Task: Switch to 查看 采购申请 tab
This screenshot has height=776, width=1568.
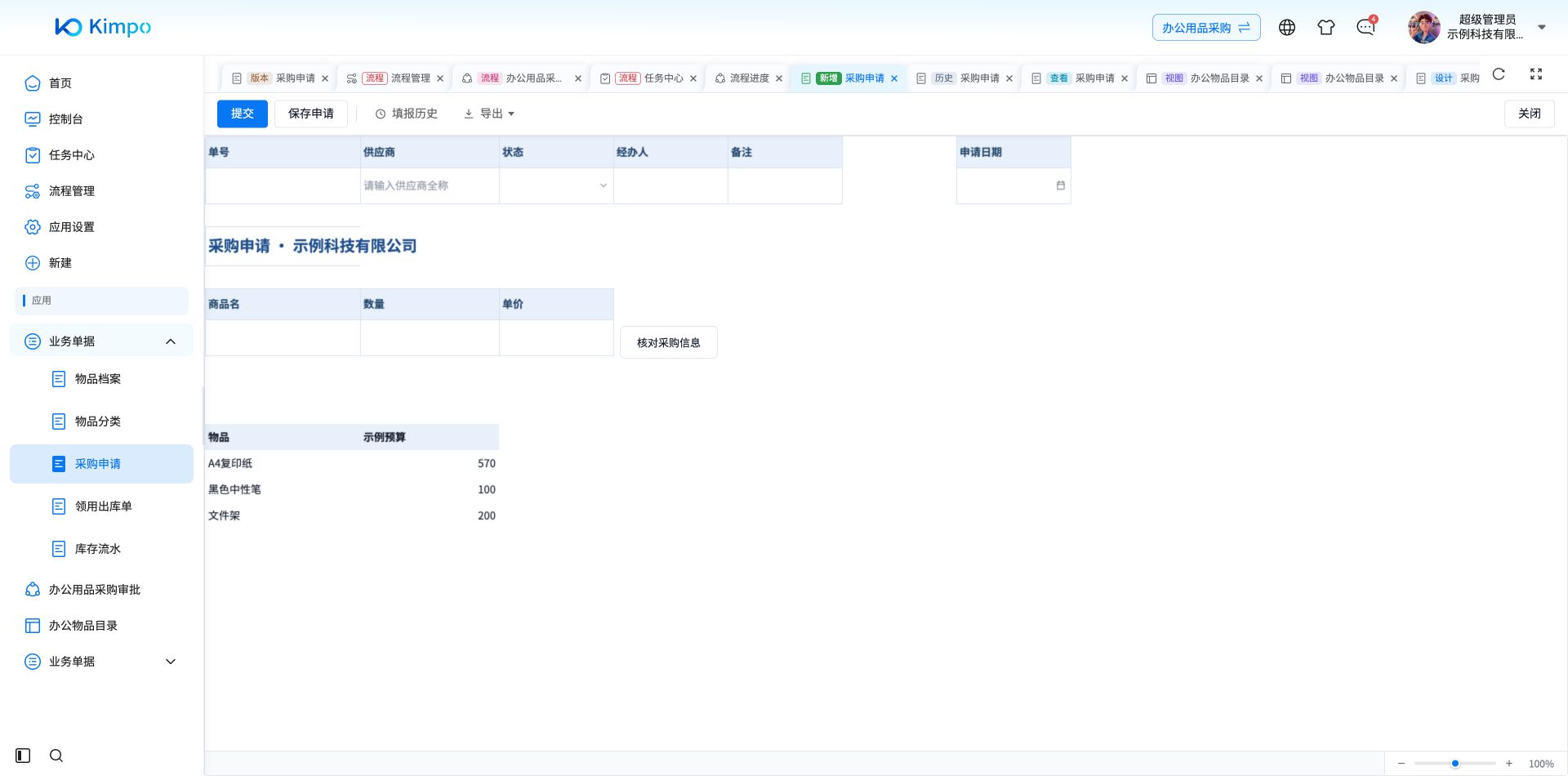Action: 1079,78
